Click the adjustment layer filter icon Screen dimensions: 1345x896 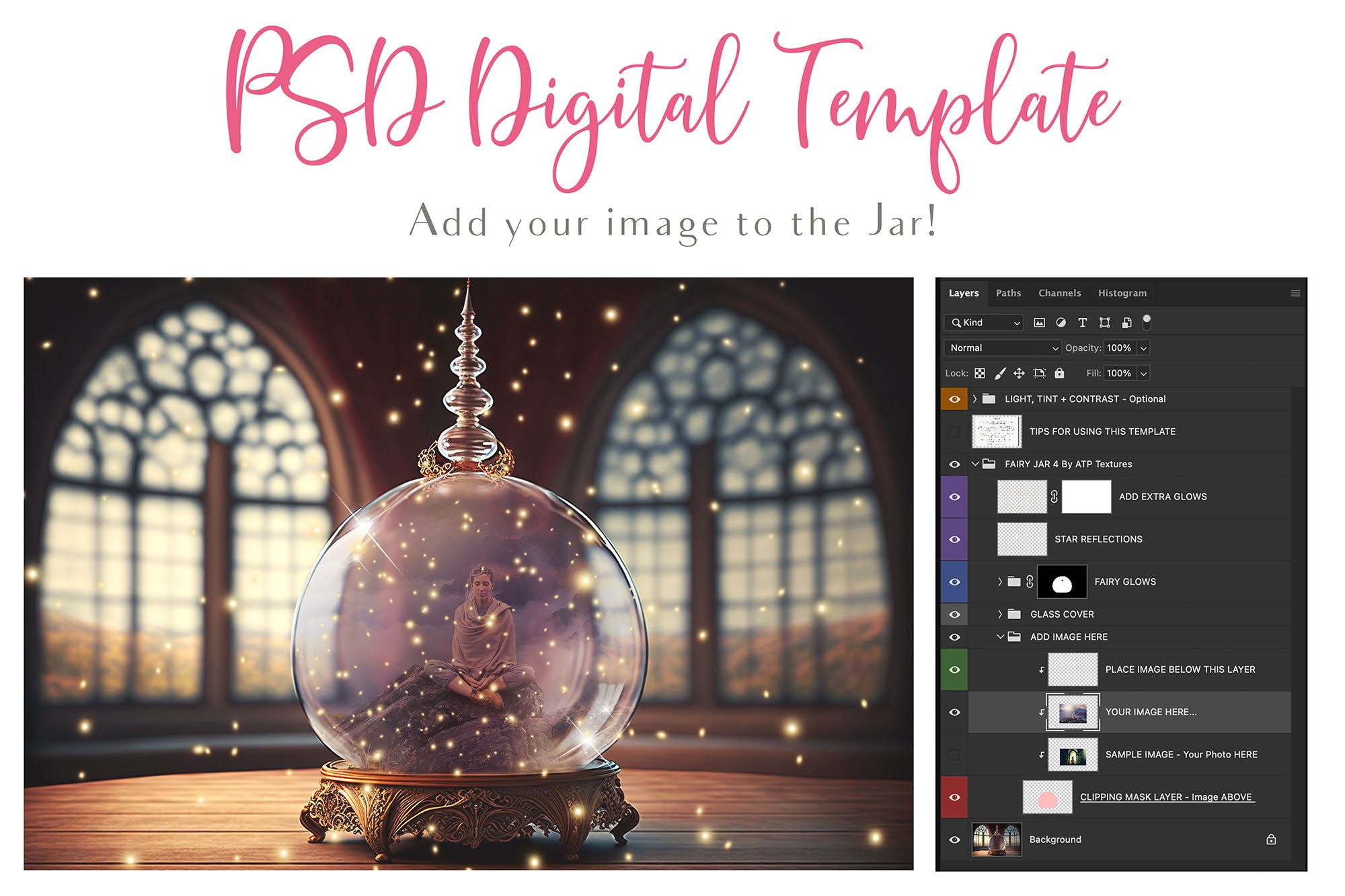1061,323
